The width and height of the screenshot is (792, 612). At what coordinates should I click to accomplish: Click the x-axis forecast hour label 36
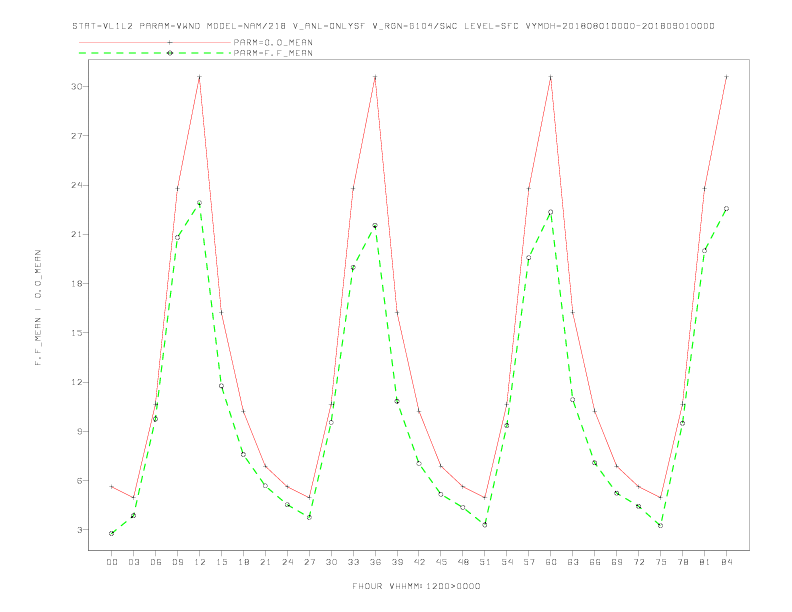point(375,562)
